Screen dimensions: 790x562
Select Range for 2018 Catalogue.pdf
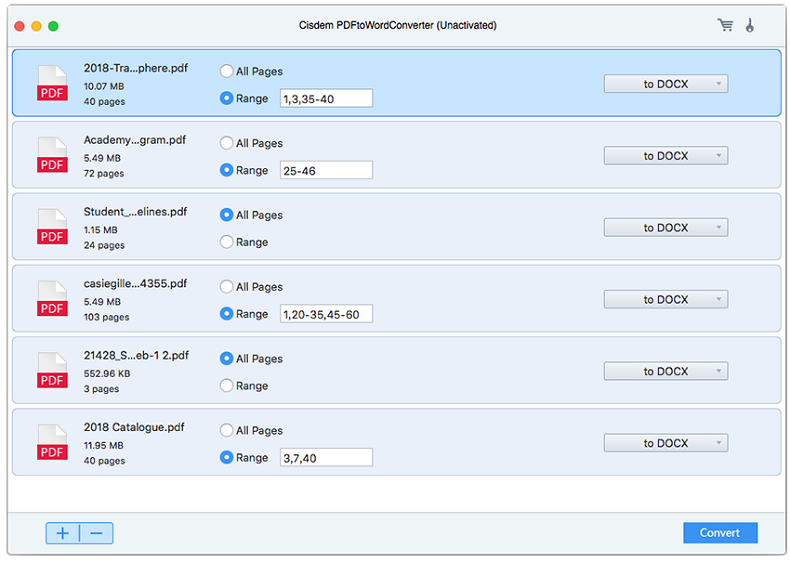pyautogui.click(x=227, y=458)
